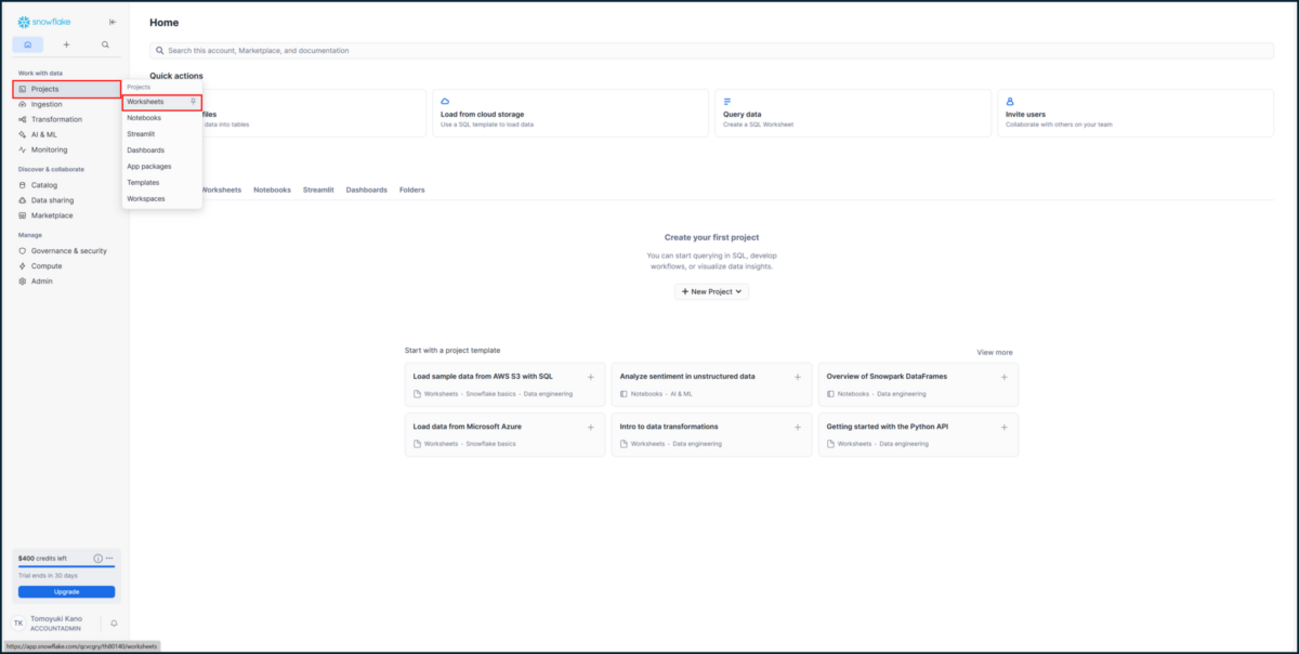
Task: Pin Worksheets using the pin icon
Action: tap(193, 102)
